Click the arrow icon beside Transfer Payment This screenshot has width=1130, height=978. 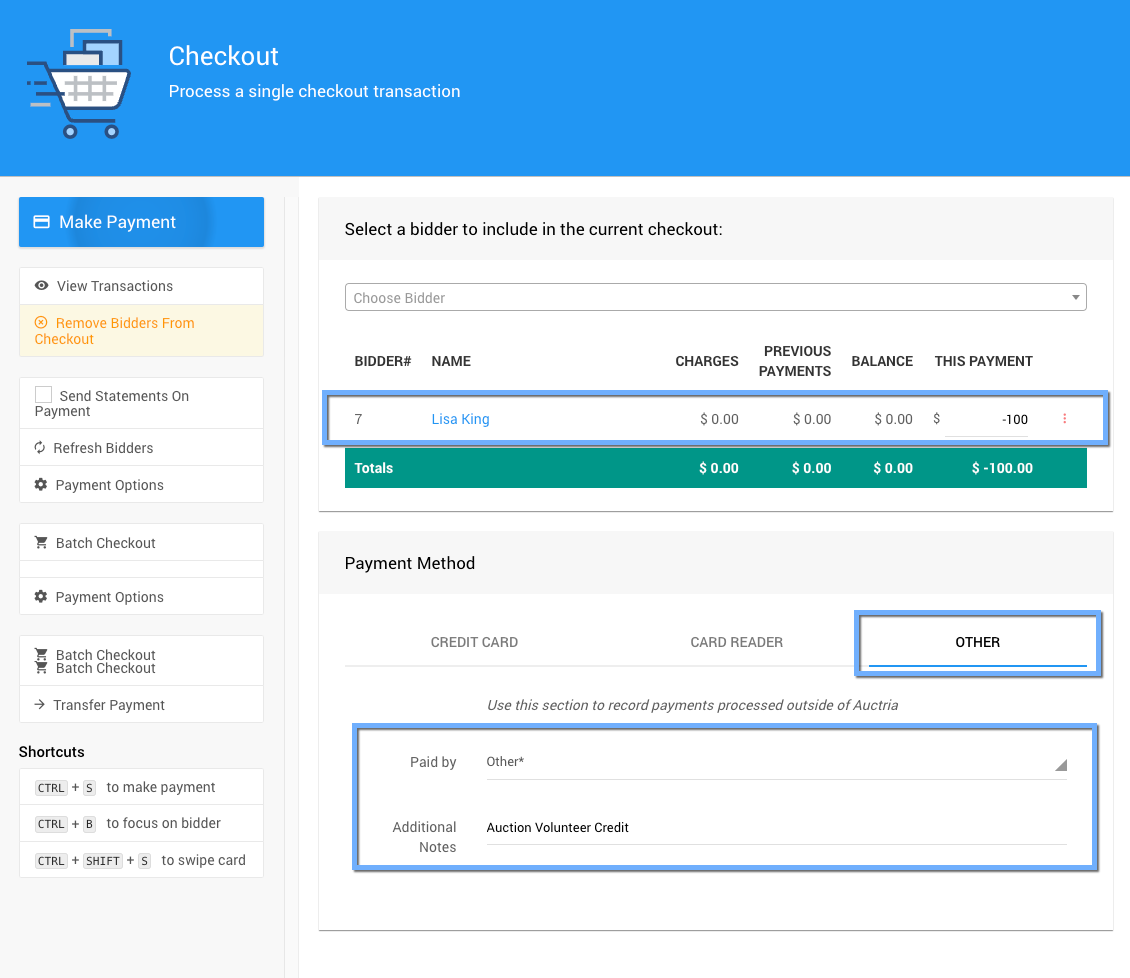coord(40,705)
